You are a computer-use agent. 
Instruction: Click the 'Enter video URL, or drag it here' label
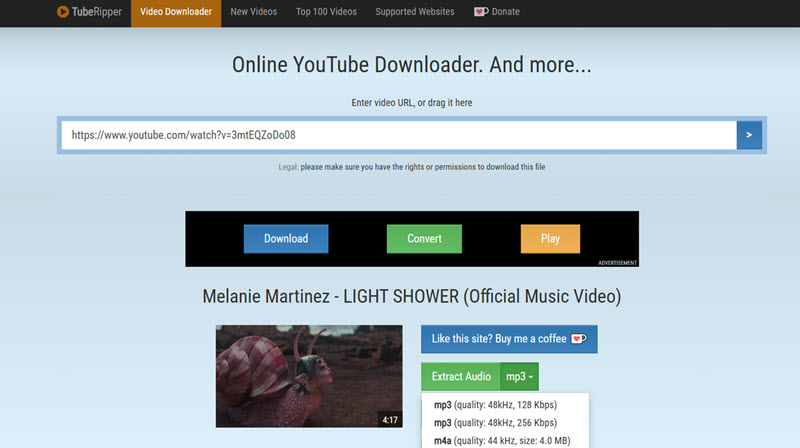[x=412, y=103]
